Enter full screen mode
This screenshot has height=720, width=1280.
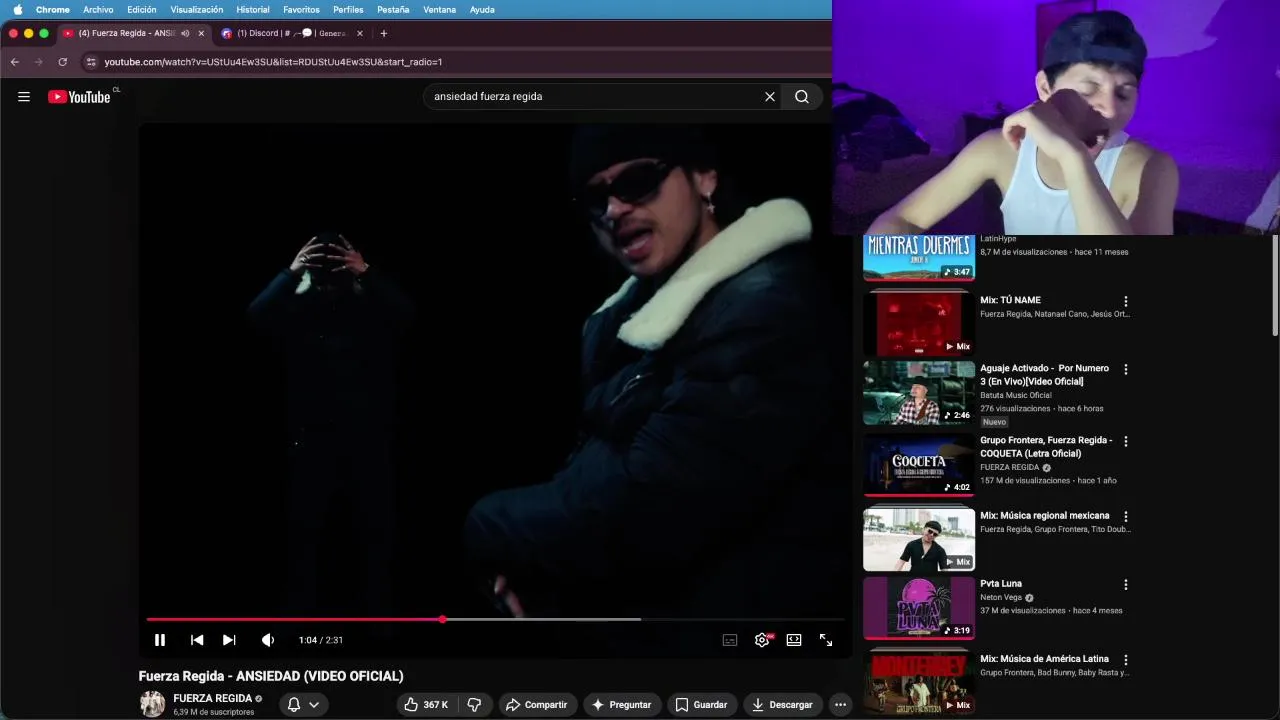click(x=826, y=640)
